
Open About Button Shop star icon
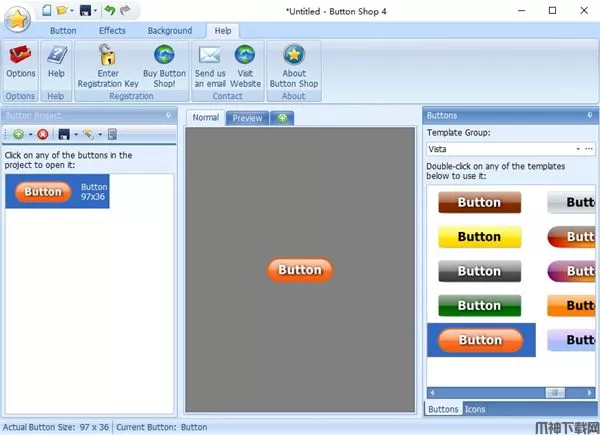coord(294,54)
